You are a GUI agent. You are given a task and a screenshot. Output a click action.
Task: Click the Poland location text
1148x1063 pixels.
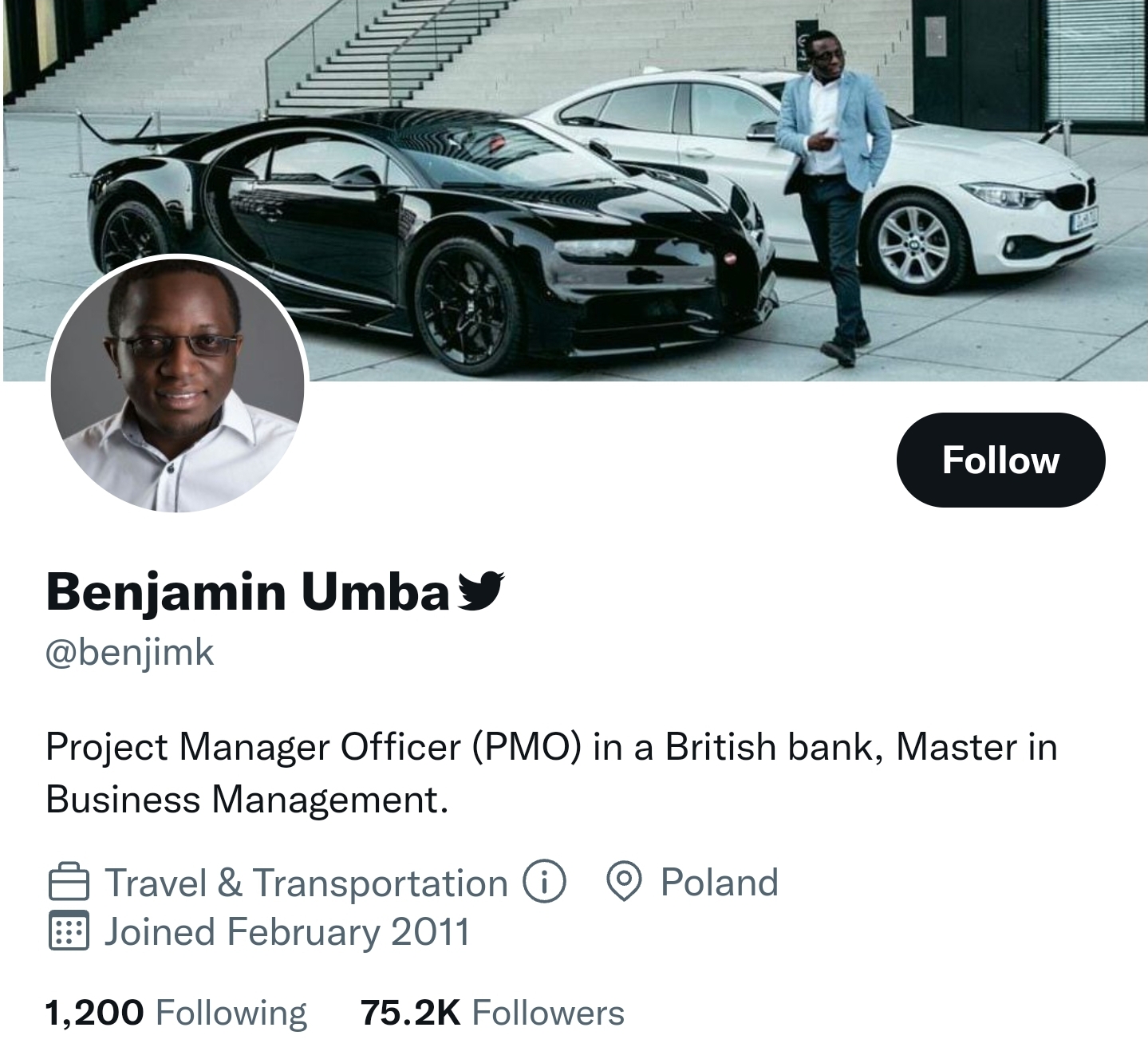[719, 883]
